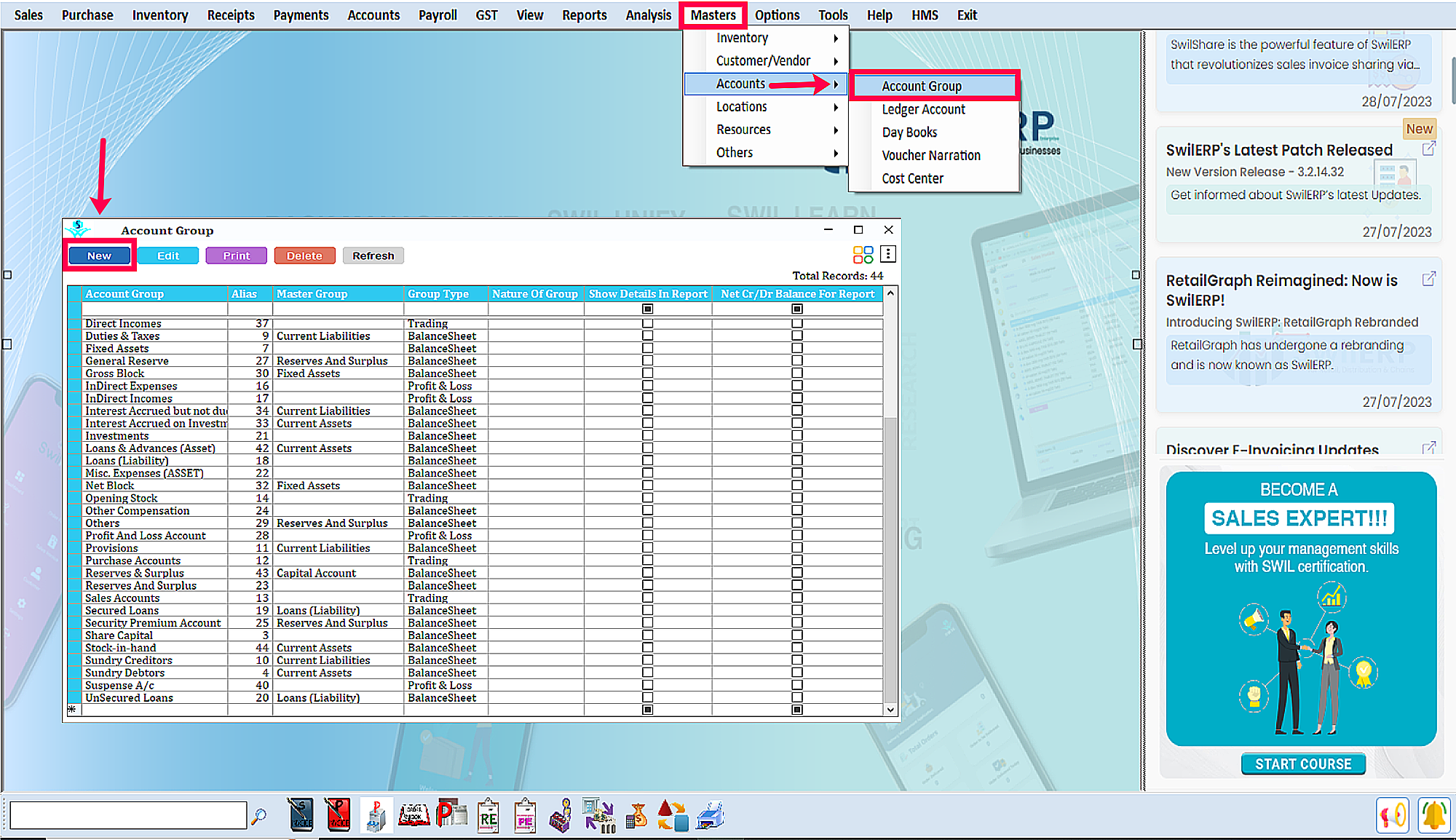Viewport: 1456px width, 840px height.
Task: Open external link icon on Discover E-Invoicing card
Action: [1429, 448]
